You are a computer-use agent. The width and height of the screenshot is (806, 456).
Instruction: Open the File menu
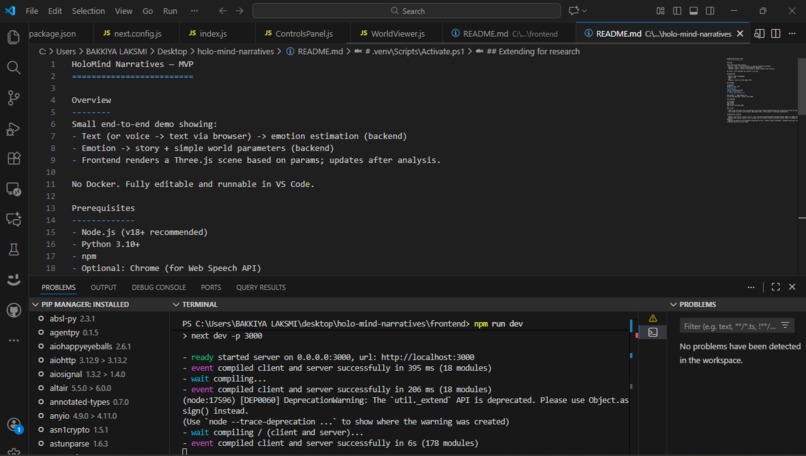tap(32, 11)
